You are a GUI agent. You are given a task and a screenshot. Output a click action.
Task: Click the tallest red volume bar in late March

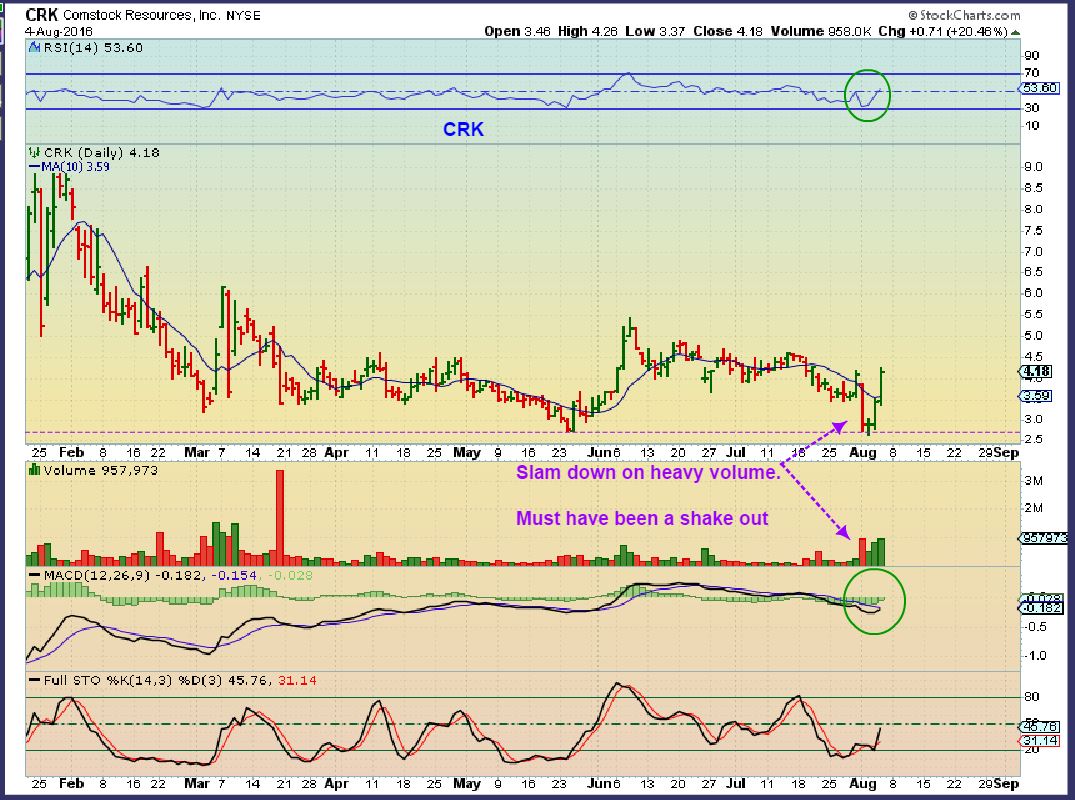[280, 518]
